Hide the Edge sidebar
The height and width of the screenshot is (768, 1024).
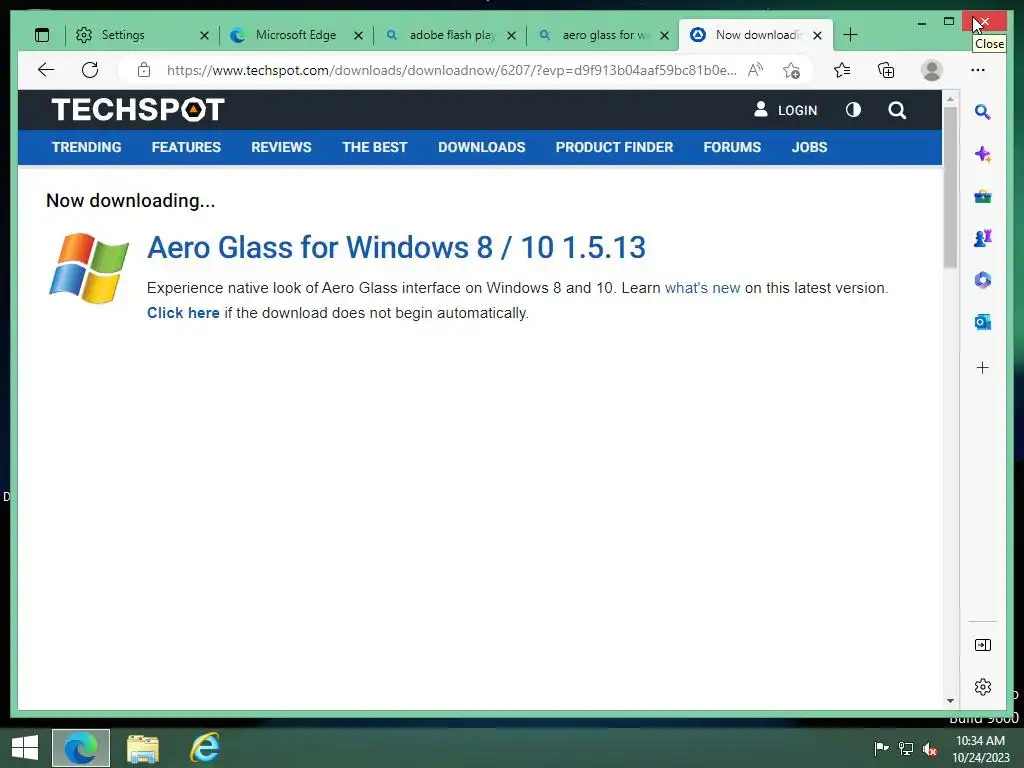tap(983, 645)
